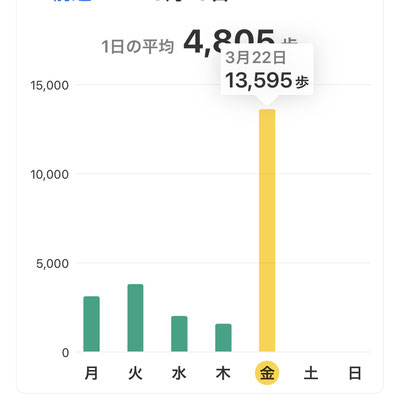This screenshot has width=400, height=400.
Task: Tap the Monday green step bar
Action: click(x=91, y=324)
